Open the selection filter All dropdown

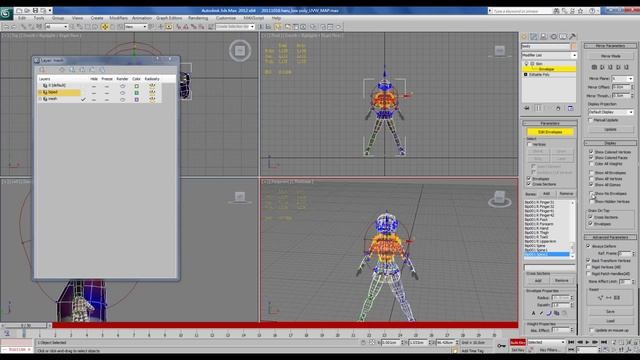tap(57, 27)
